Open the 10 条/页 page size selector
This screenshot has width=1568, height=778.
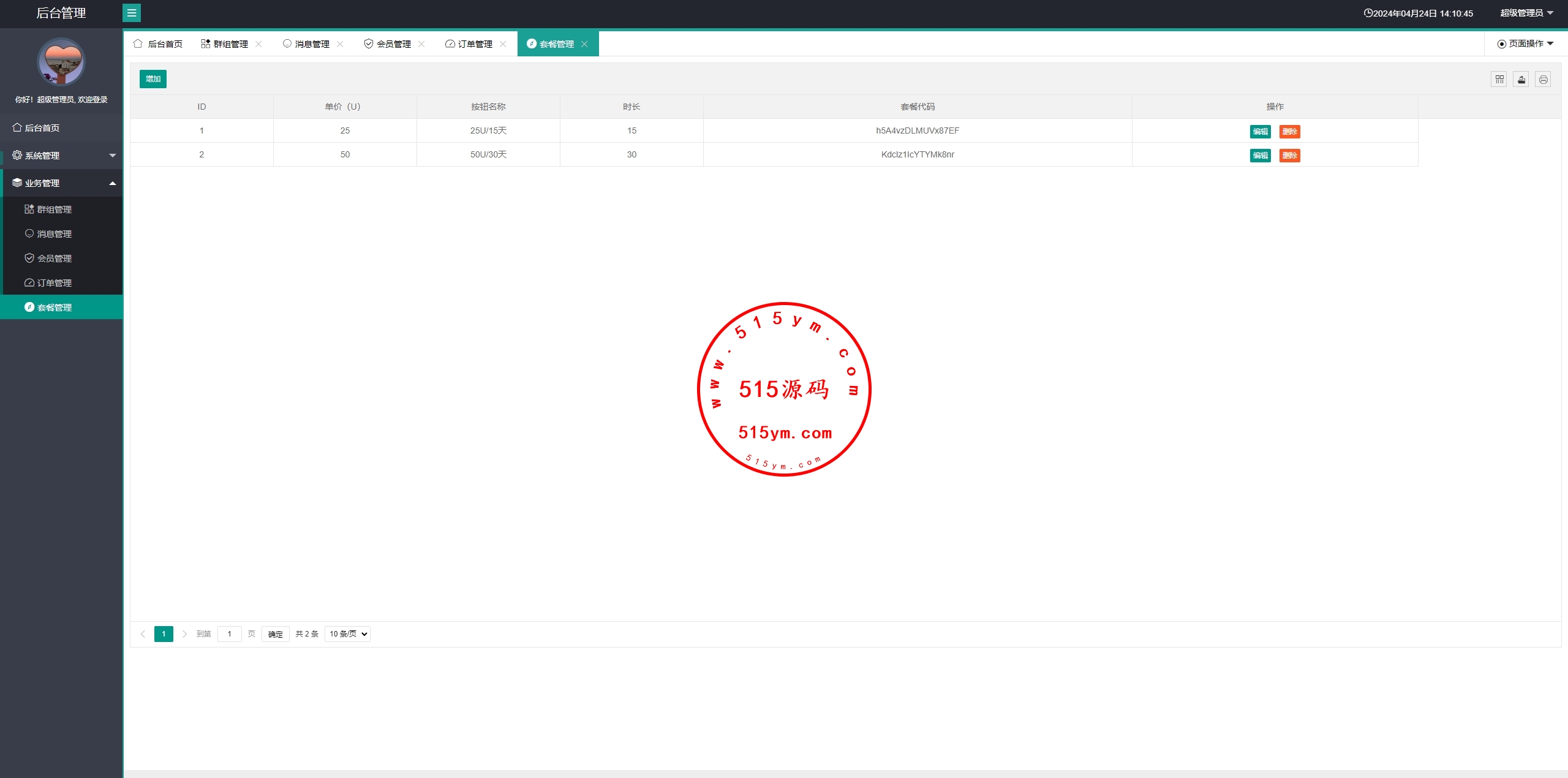point(347,634)
